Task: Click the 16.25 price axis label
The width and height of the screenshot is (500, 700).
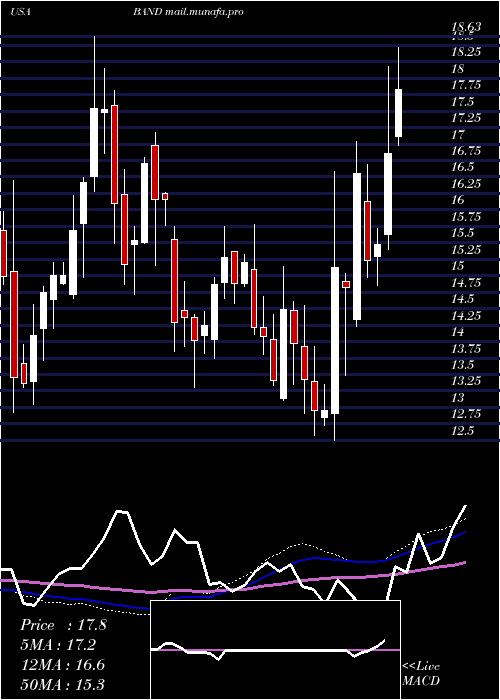Action: (x=466, y=183)
